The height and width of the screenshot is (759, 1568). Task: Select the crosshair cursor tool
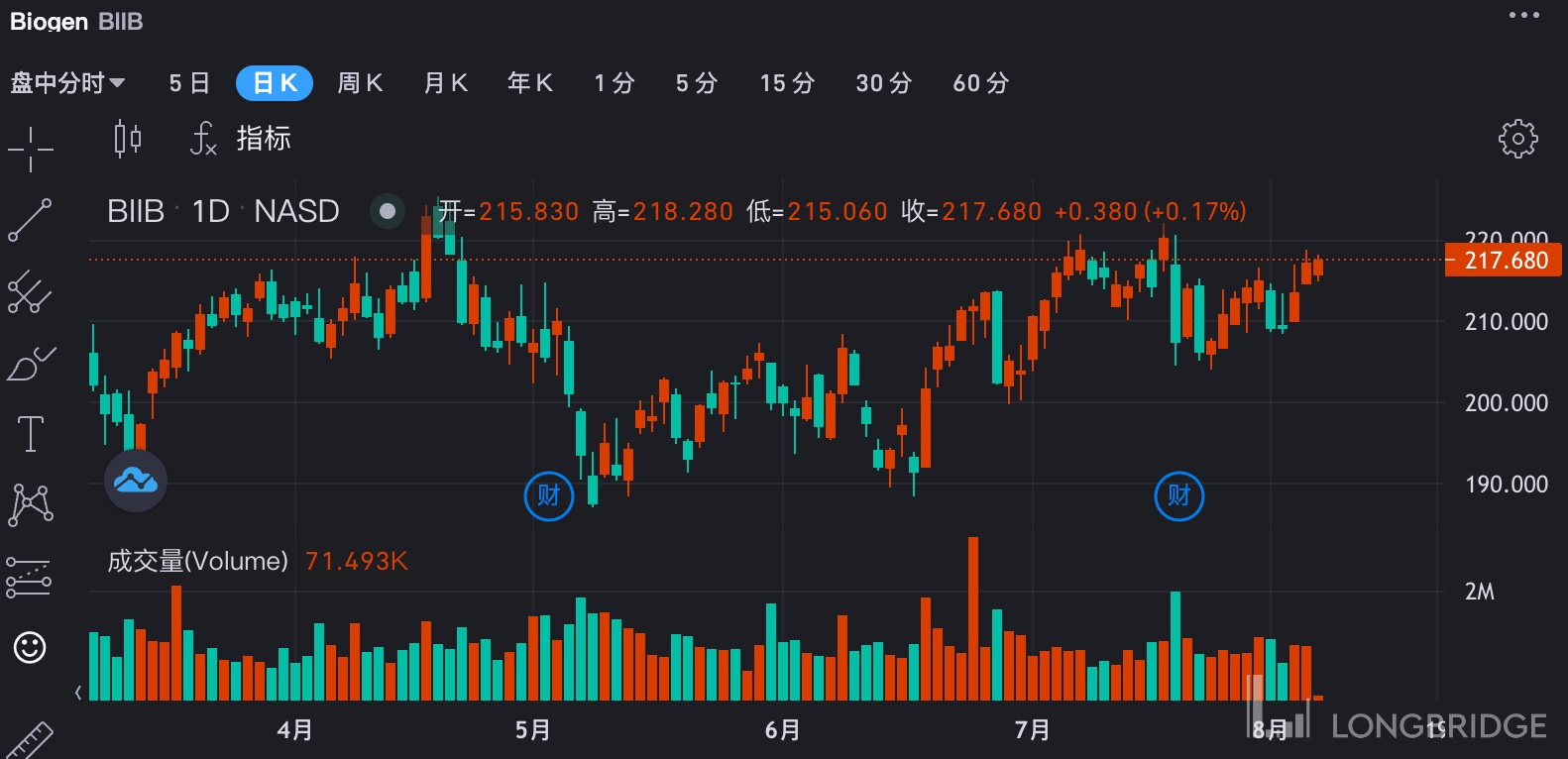pos(31,150)
